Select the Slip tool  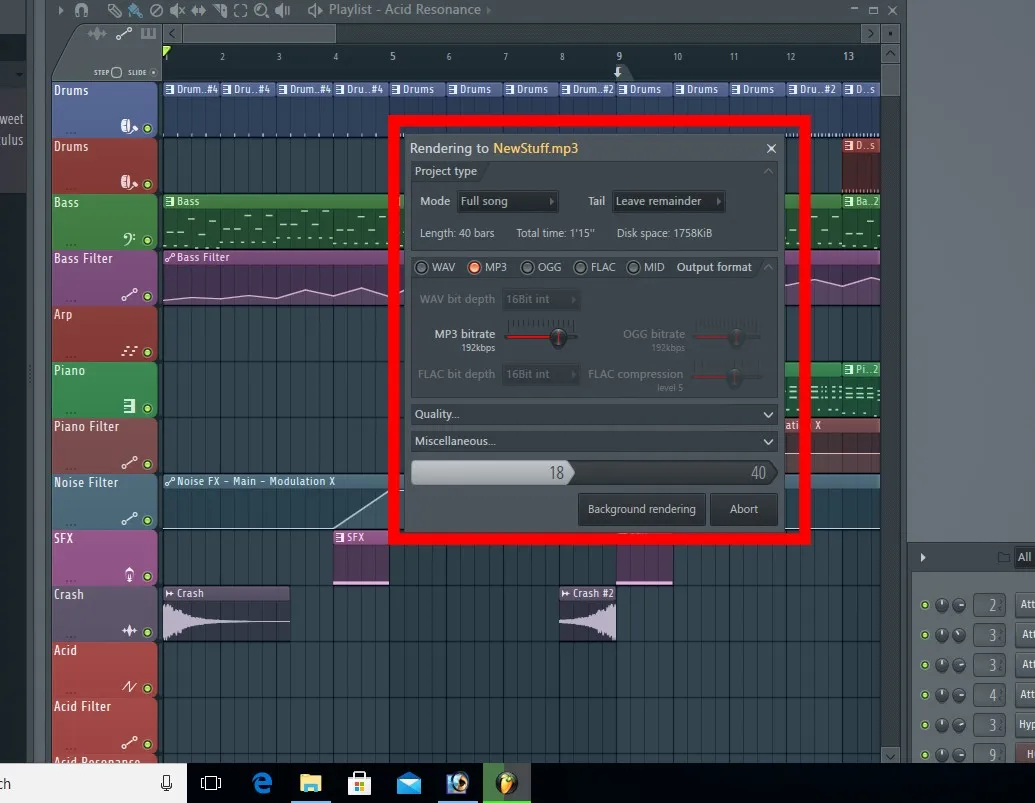(x=198, y=10)
